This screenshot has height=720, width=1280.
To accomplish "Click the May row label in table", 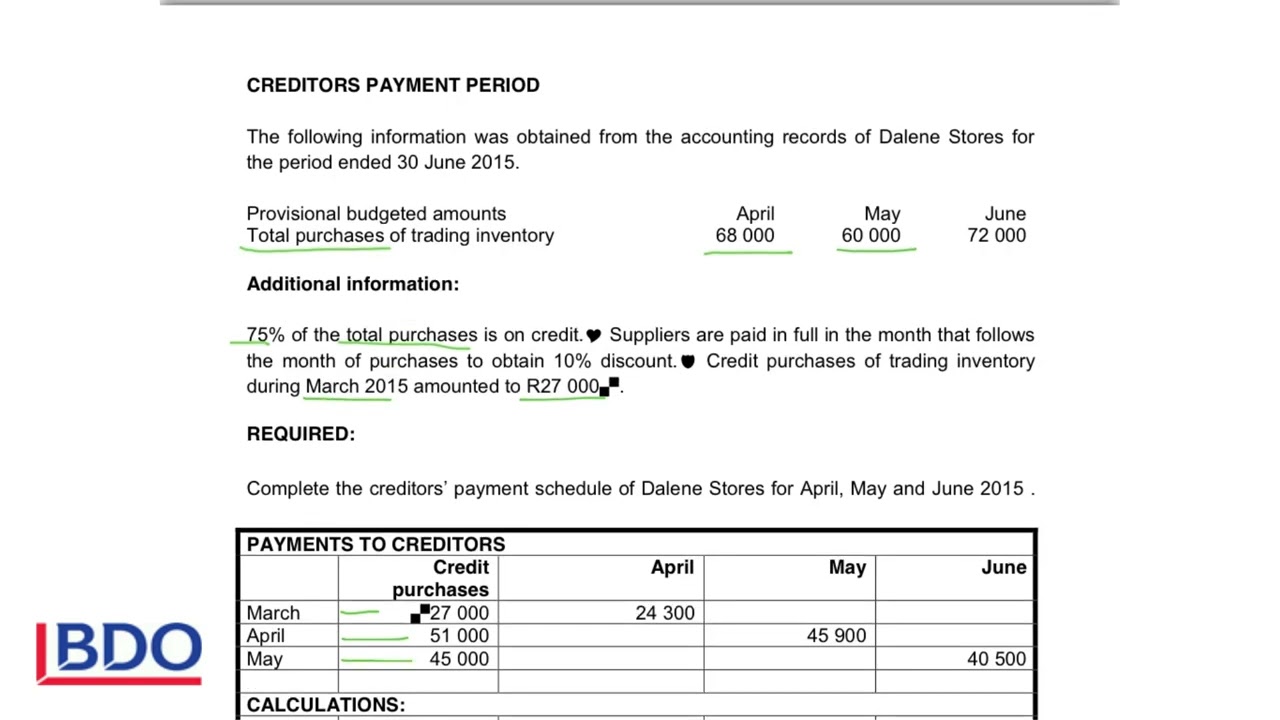I will 265,659.
